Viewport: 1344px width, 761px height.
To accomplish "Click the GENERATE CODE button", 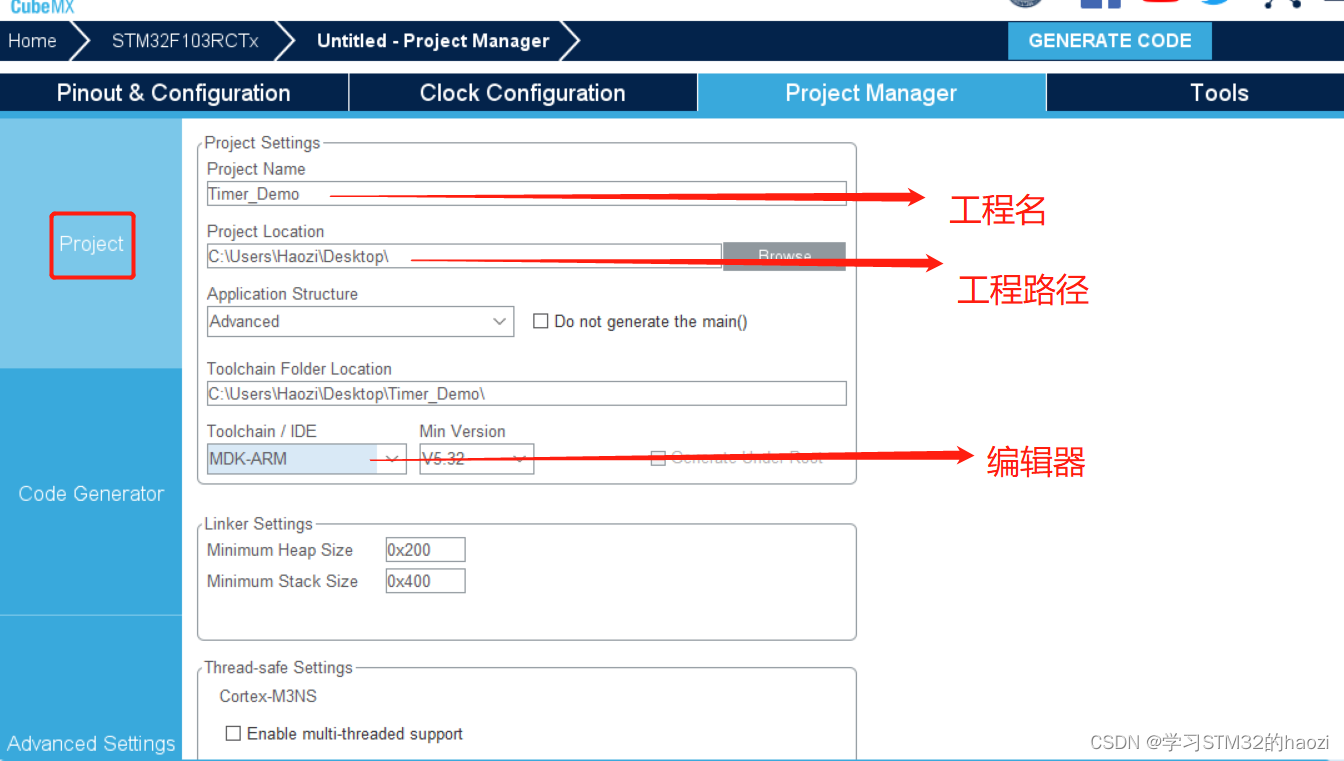I will click(x=1109, y=41).
